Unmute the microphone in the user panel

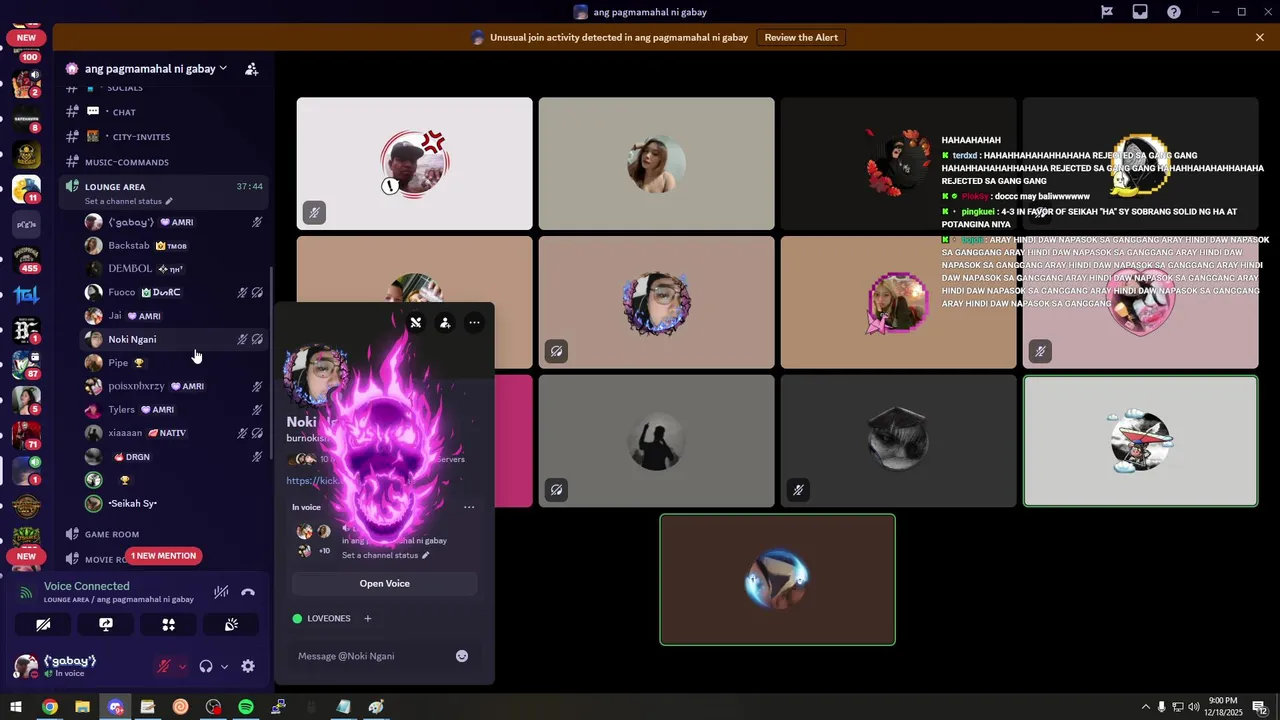pyautogui.click(x=164, y=666)
